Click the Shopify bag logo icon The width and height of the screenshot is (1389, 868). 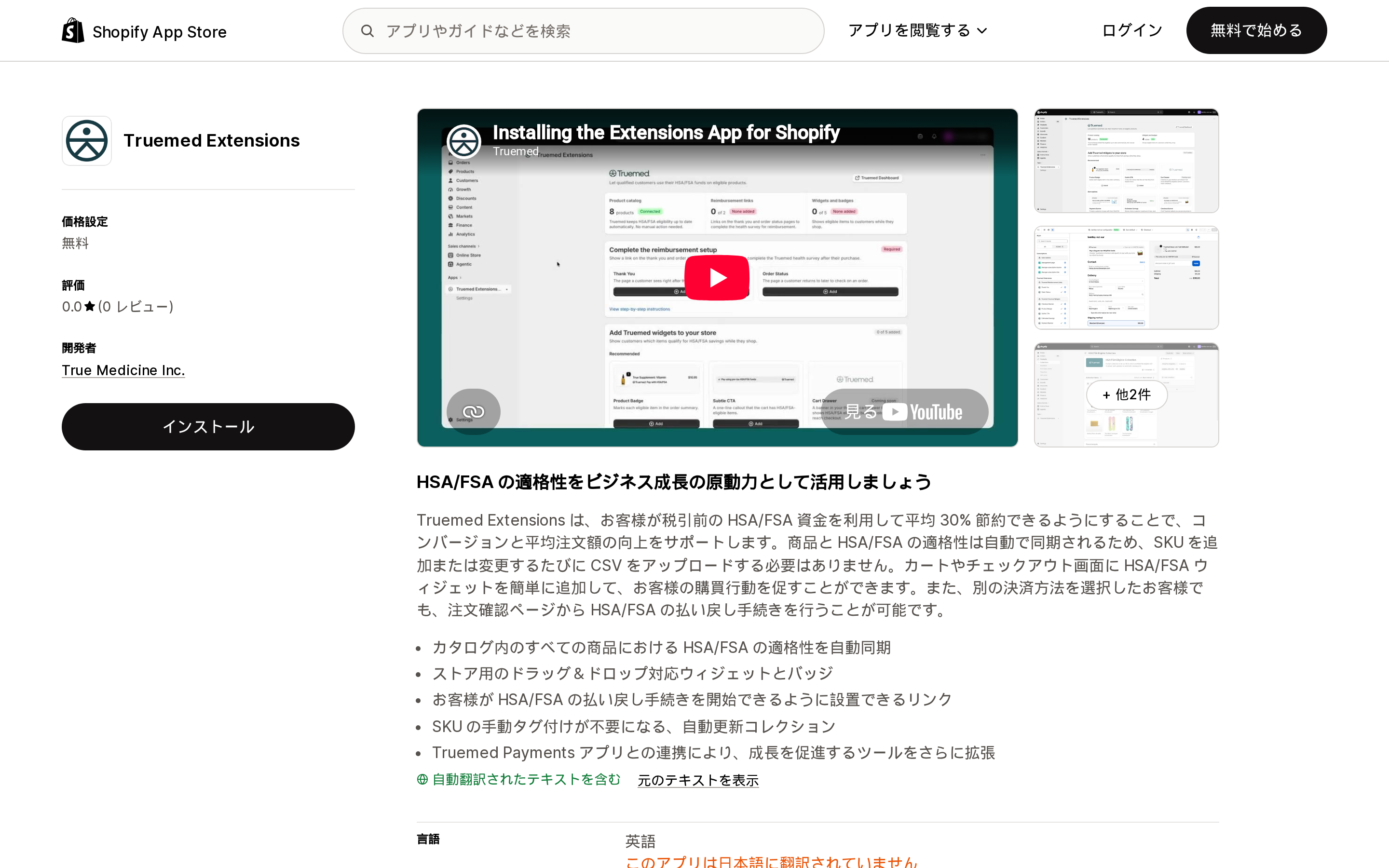coord(73,30)
